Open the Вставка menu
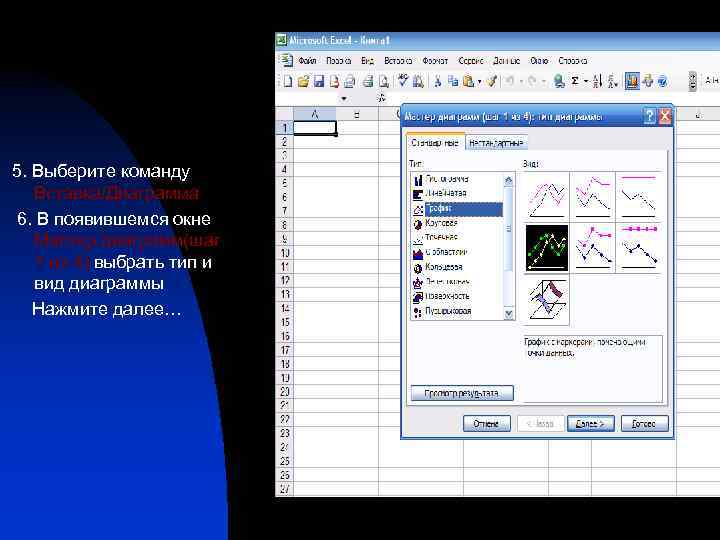The height and width of the screenshot is (540, 720). tap(398, 61)
